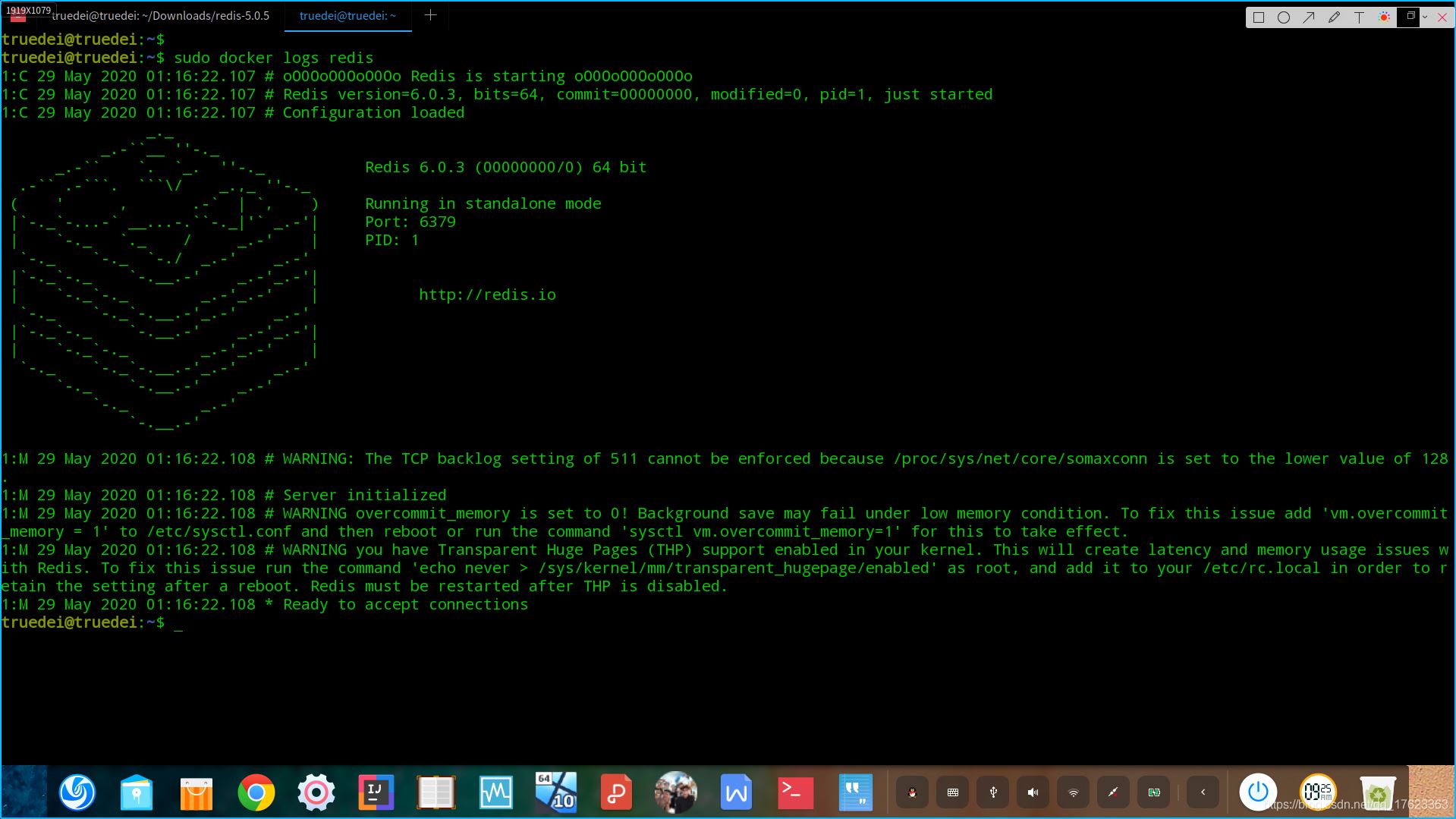Open Google Chrome from the dock
This screenshot has height=819, width=1456.
coord(256,792)
